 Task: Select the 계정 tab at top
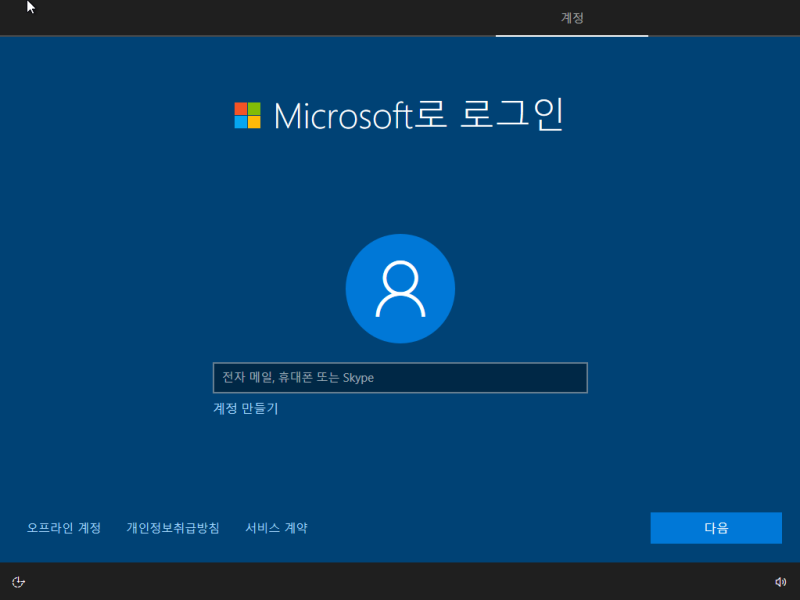pos(572,18)
